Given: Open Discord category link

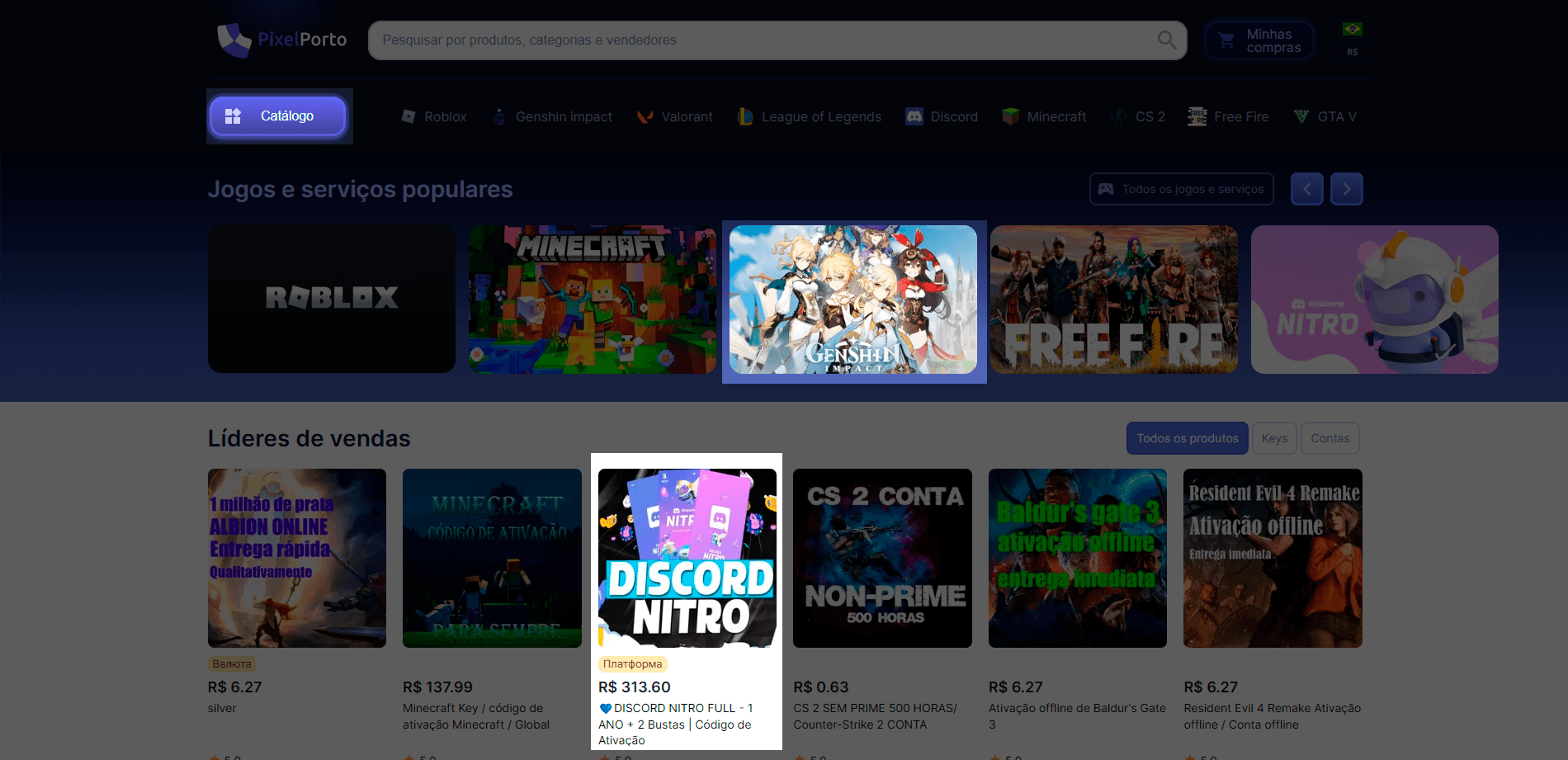Looking at the screenshot, I should pyautogui.click(x=942, y=117).
